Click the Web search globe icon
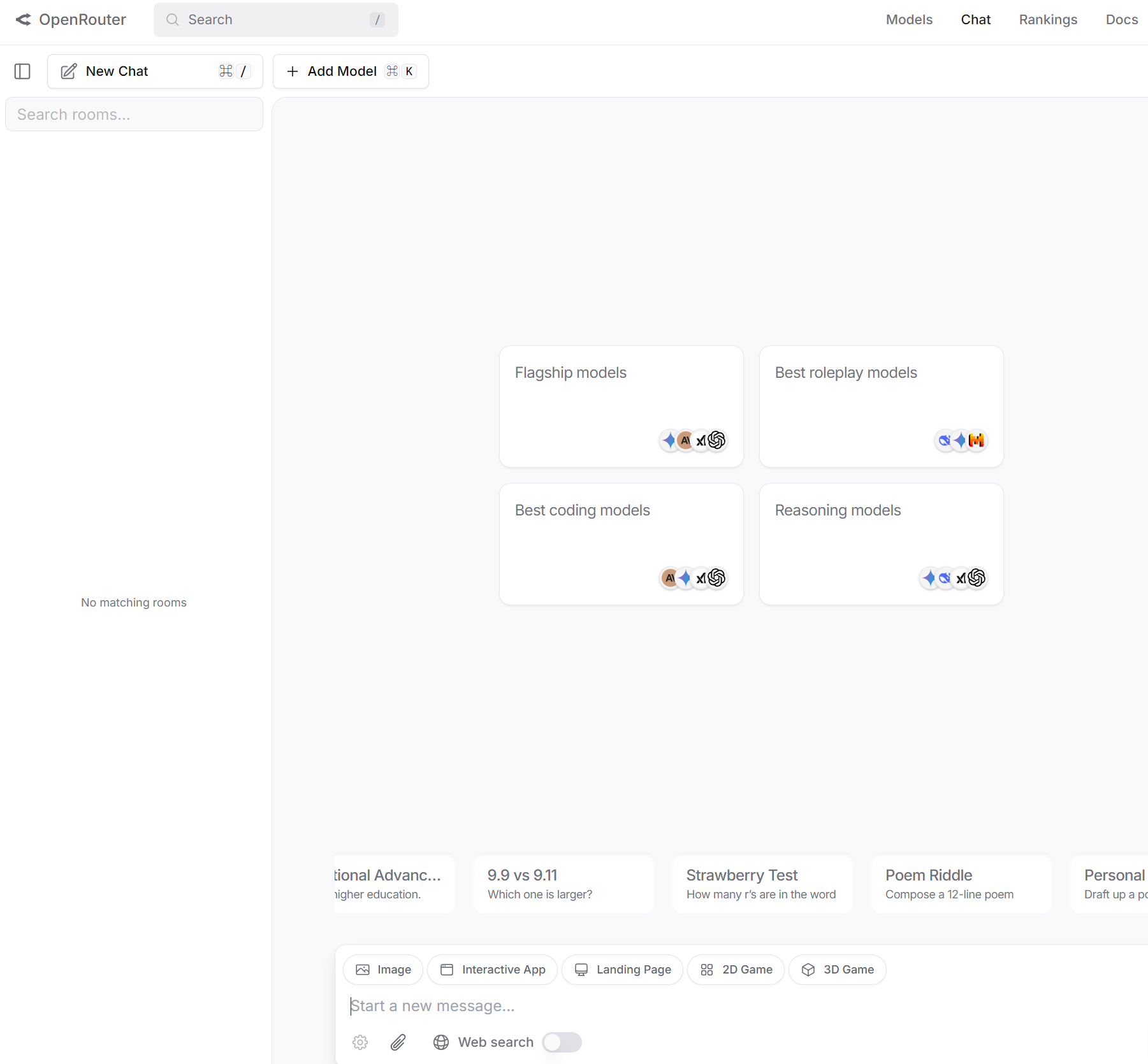Viewport: 1148px width, 1064px height. point(441,1042)
